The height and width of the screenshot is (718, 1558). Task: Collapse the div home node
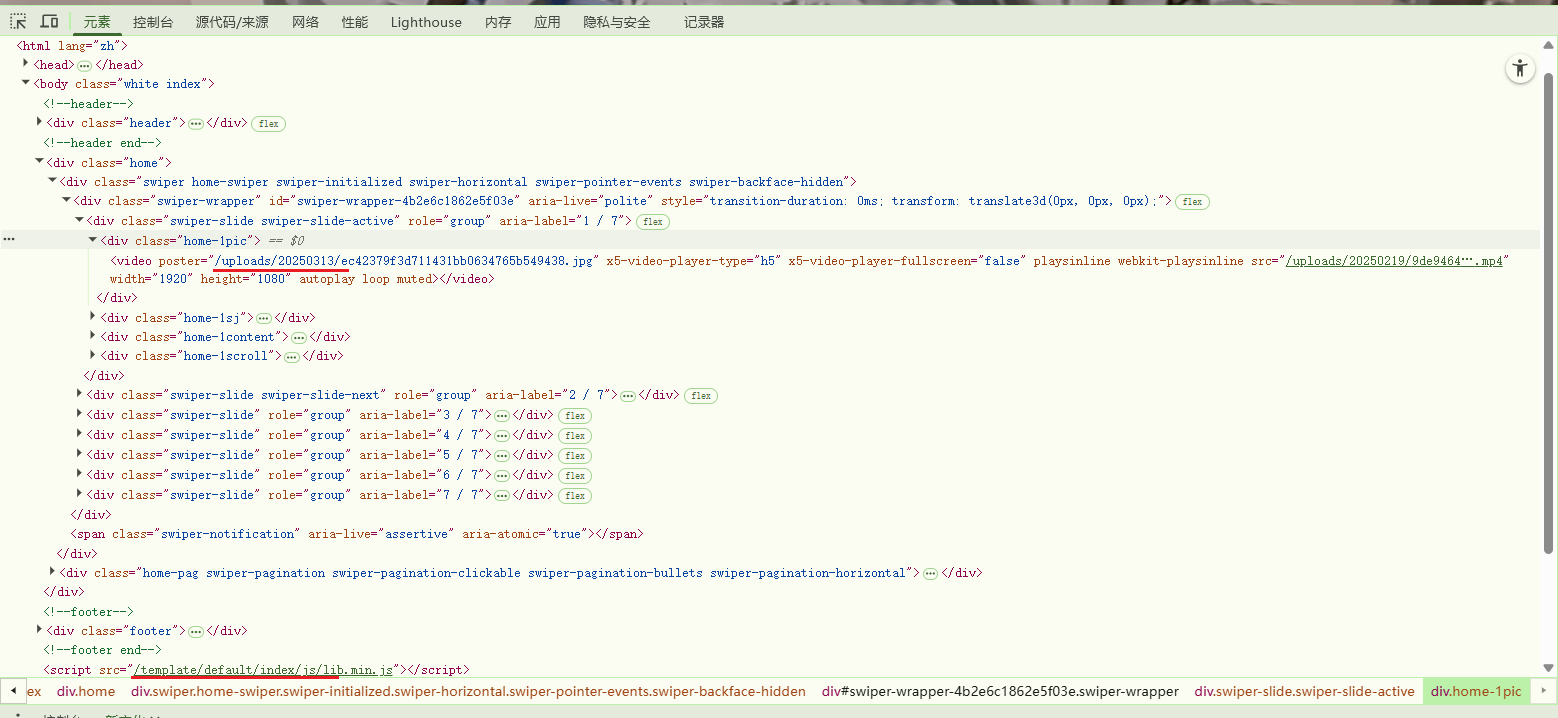[x=39, y=161]
